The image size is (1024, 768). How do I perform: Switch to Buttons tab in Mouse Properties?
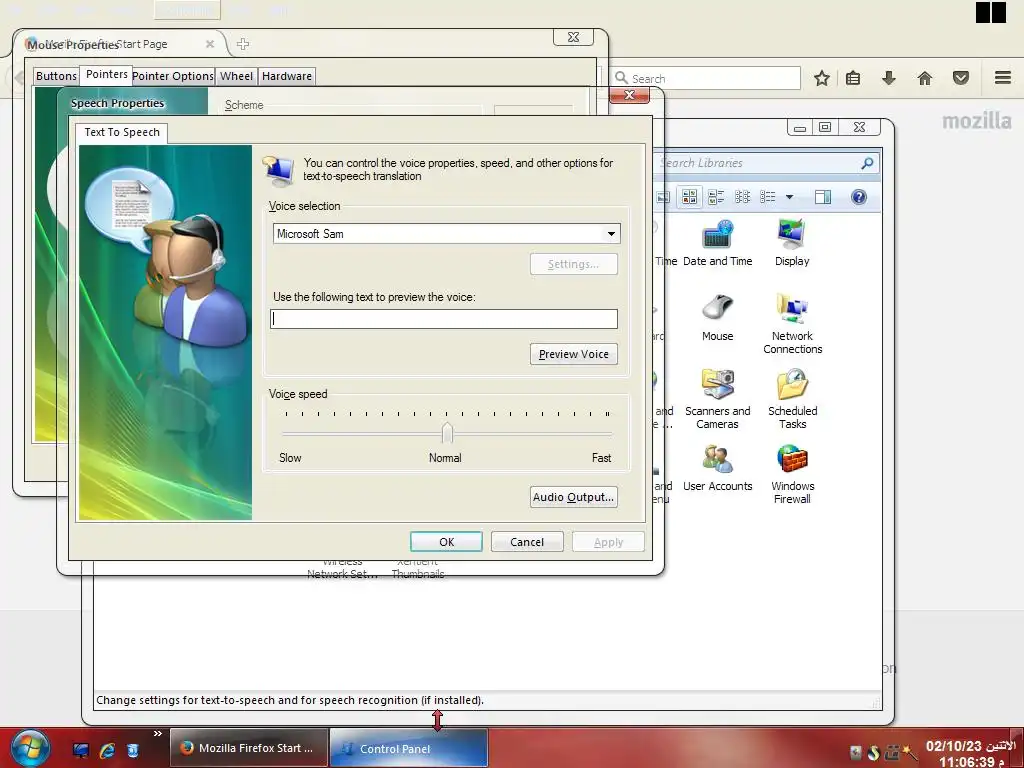pos(56,76)
